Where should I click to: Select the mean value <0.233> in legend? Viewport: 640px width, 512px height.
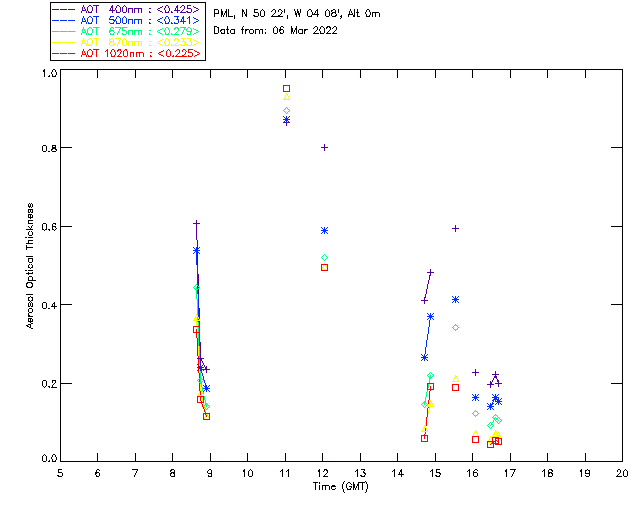pos(178,42)
